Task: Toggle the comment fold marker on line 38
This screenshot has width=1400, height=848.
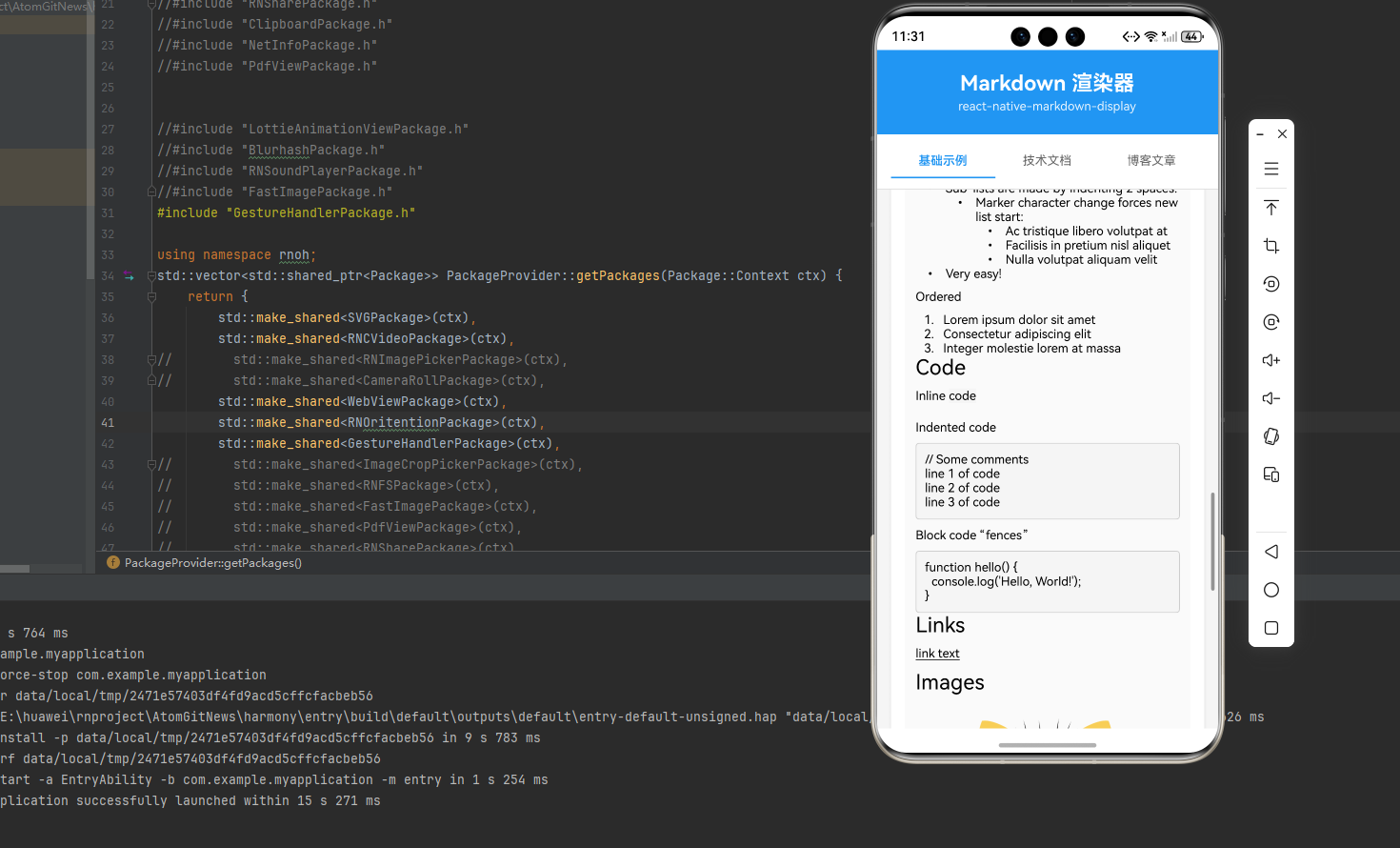Action: tap(151, 360)
